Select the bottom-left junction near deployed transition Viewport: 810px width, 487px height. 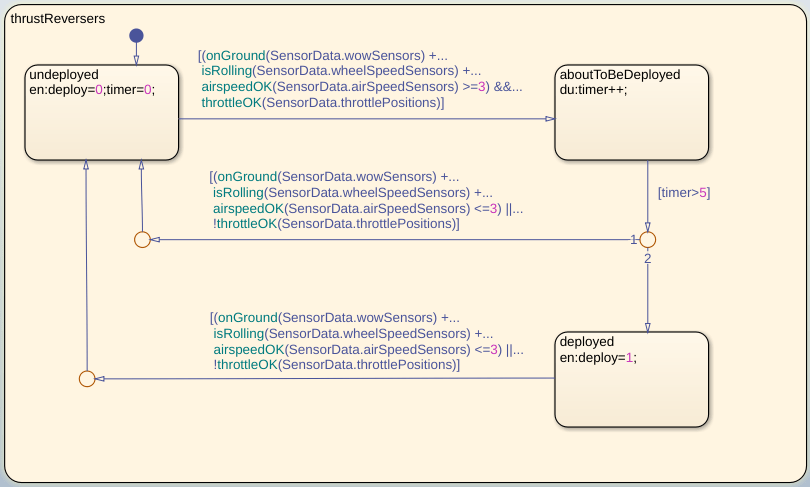click(x=87, y=378)
